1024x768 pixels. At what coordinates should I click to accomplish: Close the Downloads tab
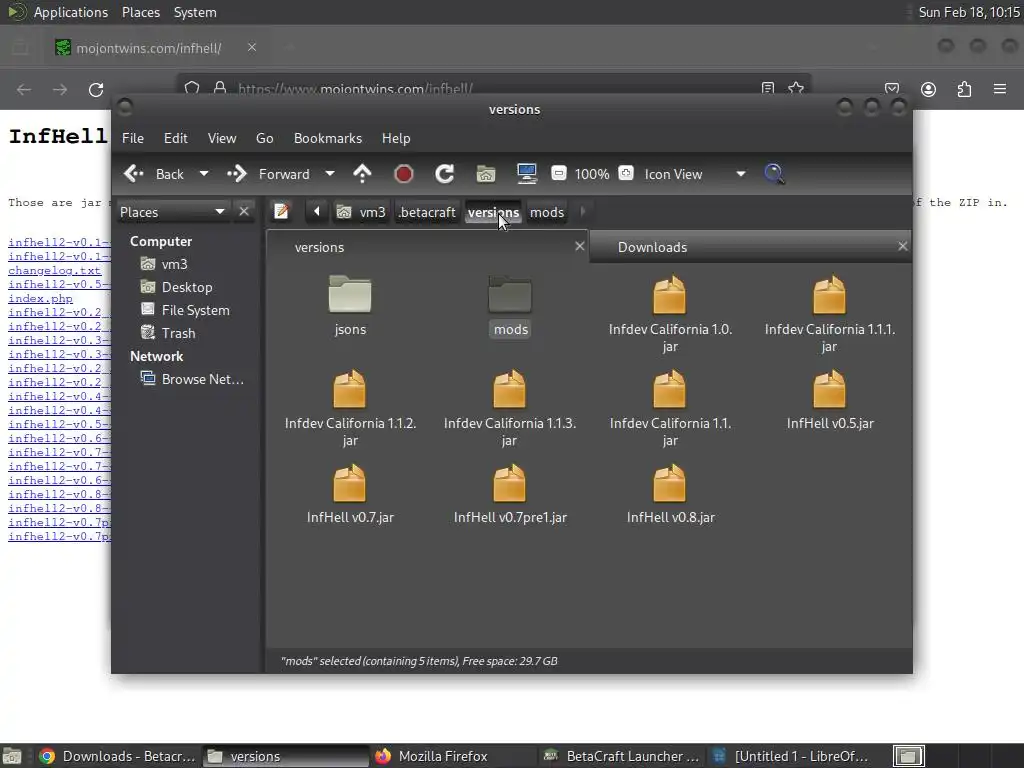(903, 246)
